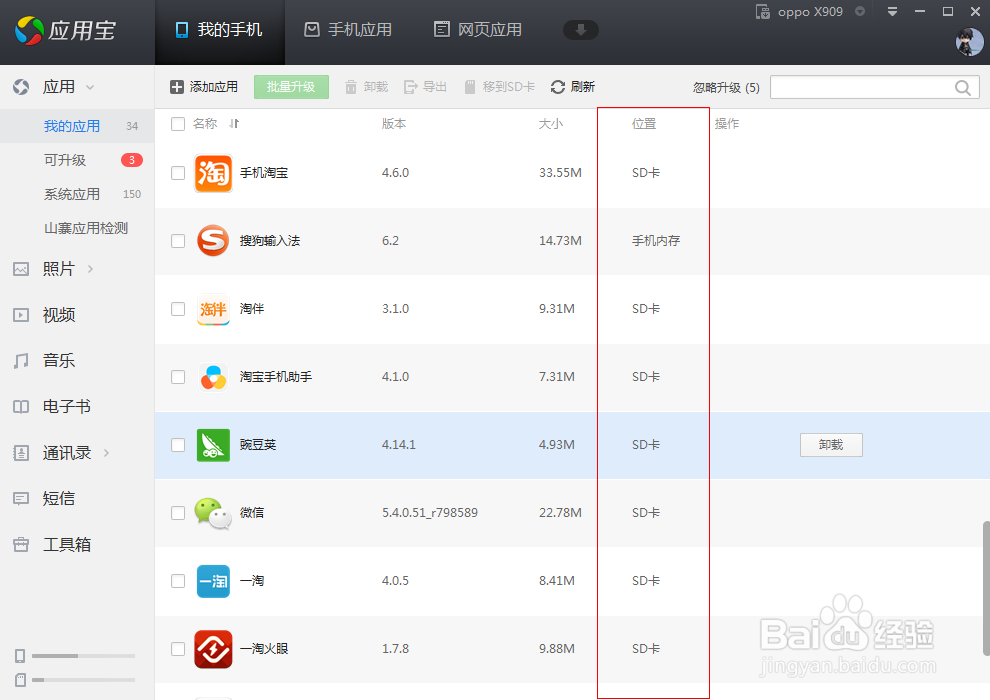Select 可升级 in sidebar

pos(77,160)
